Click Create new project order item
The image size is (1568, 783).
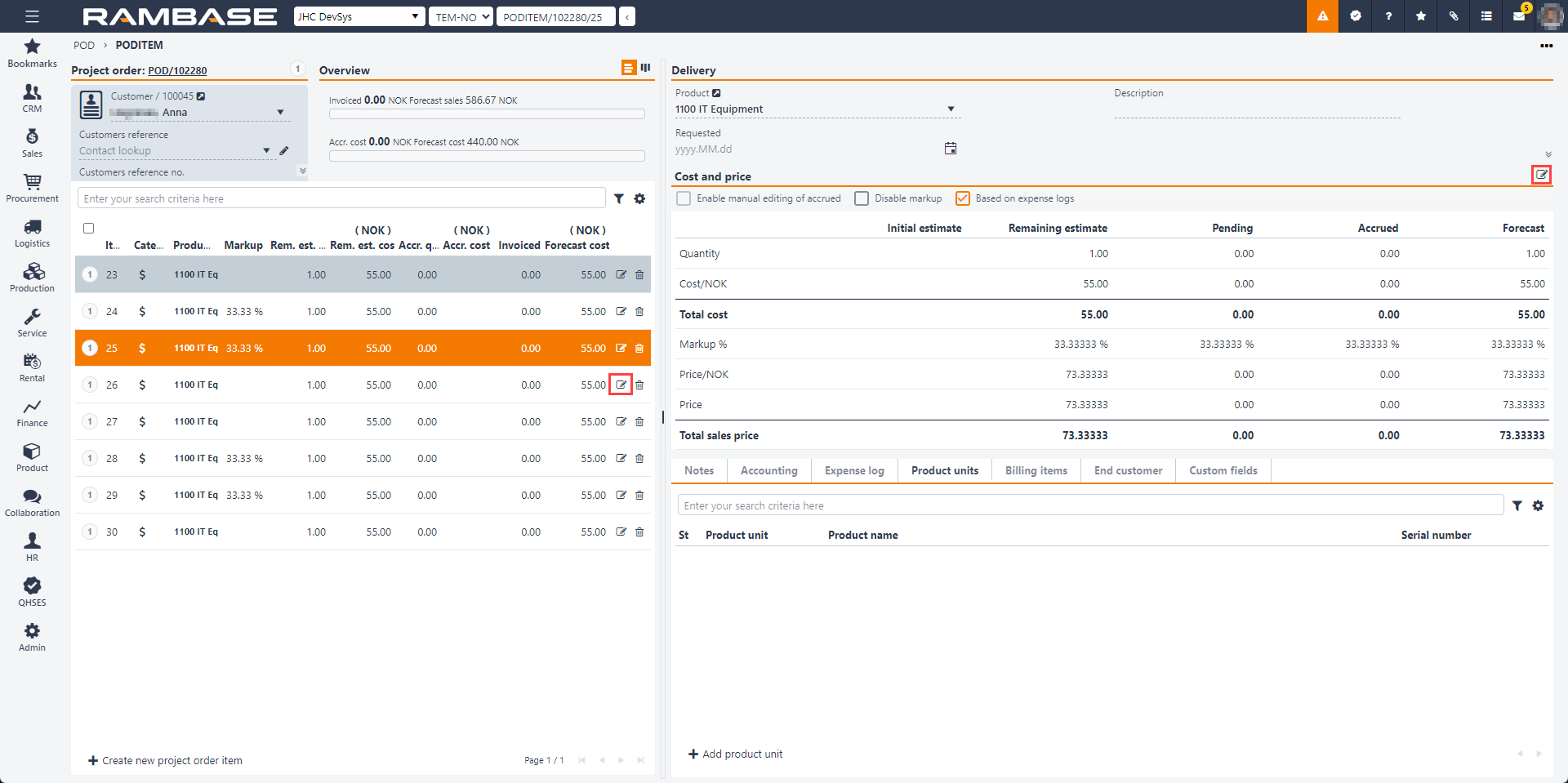[166, 760]
